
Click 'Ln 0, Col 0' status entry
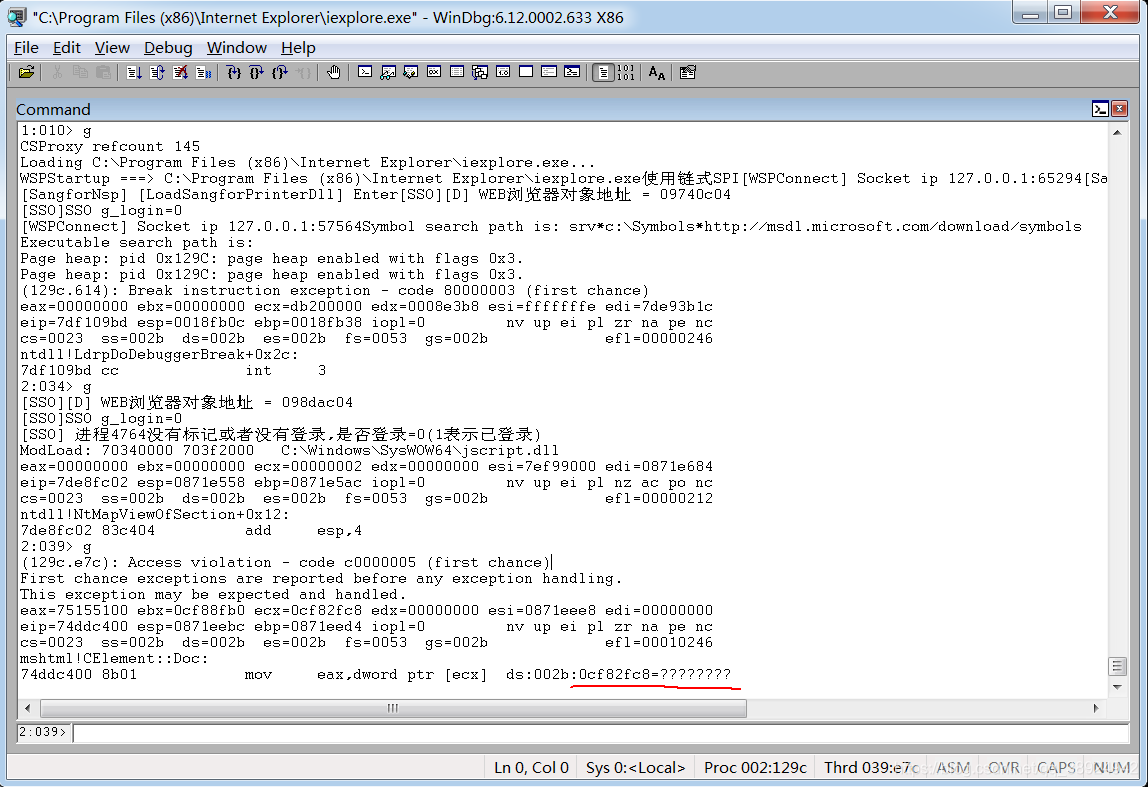tap(532, 767)
